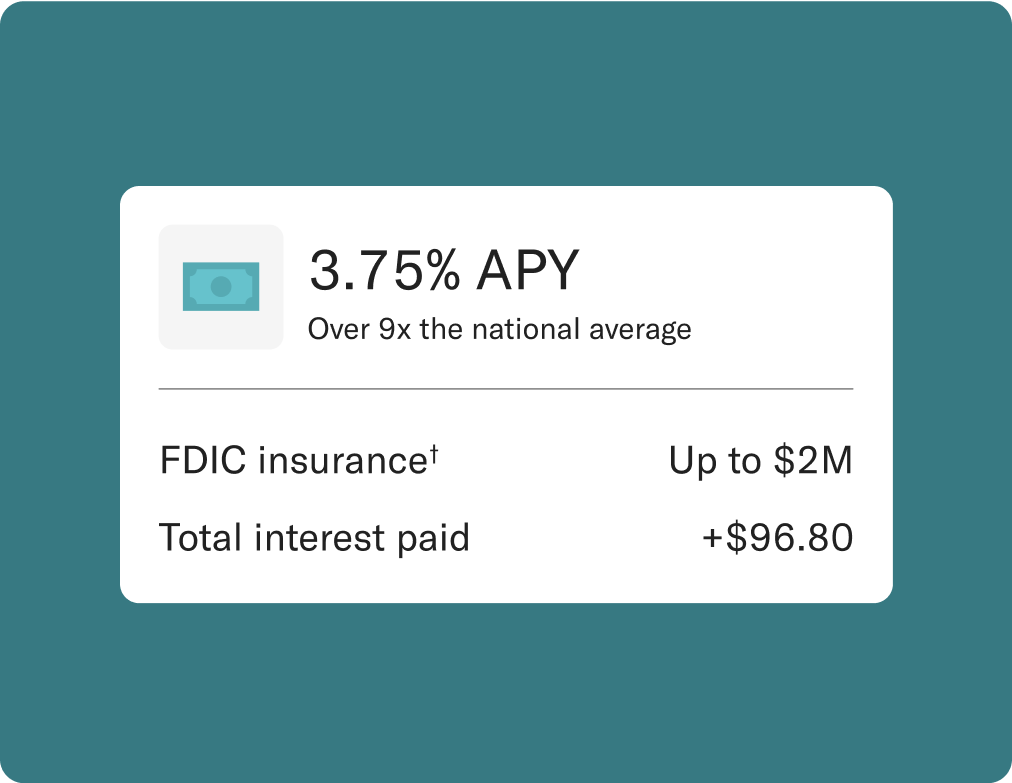Click the FDIC insurance row label

point(299,460)
